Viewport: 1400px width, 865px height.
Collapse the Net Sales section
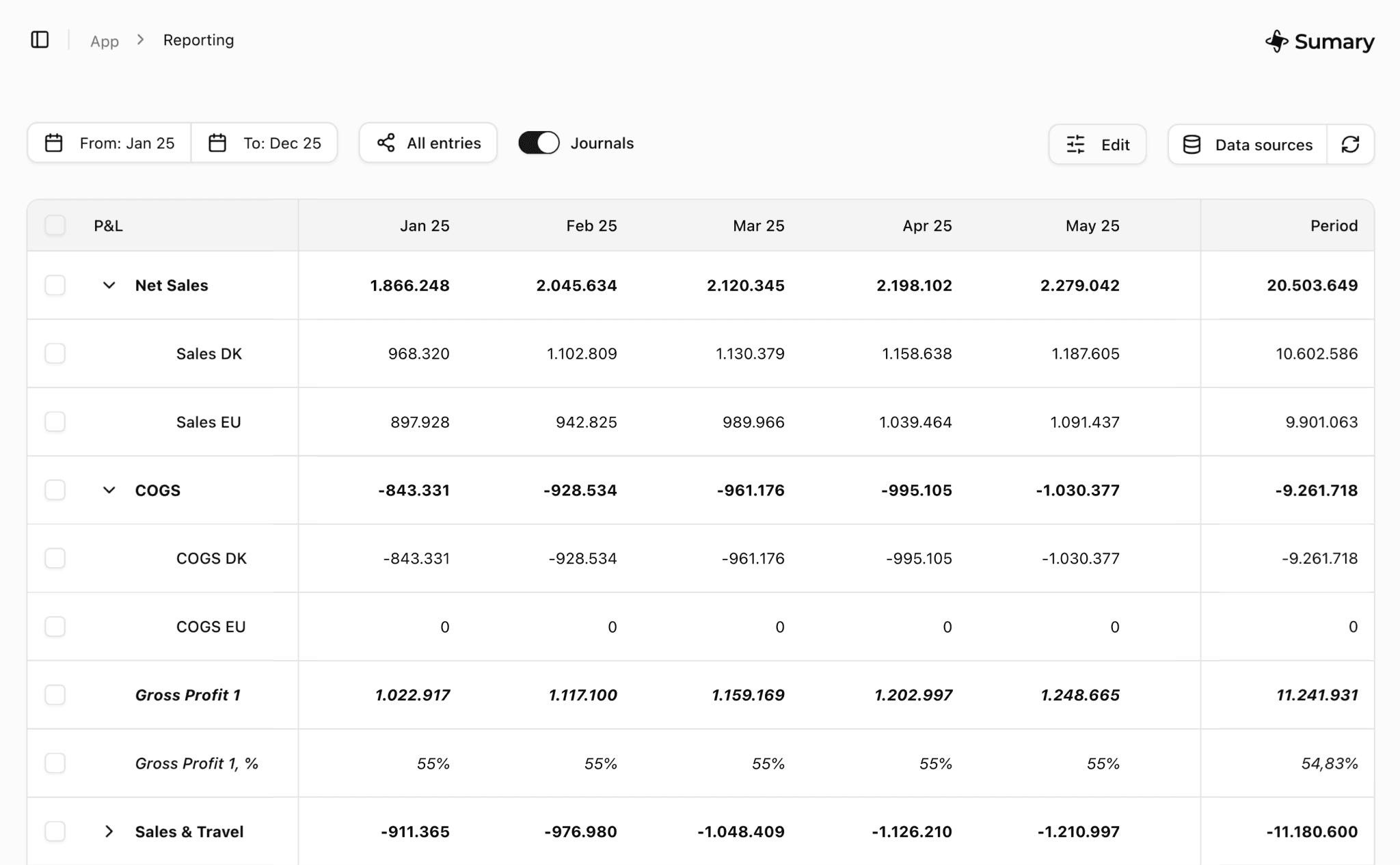point(109,286)
